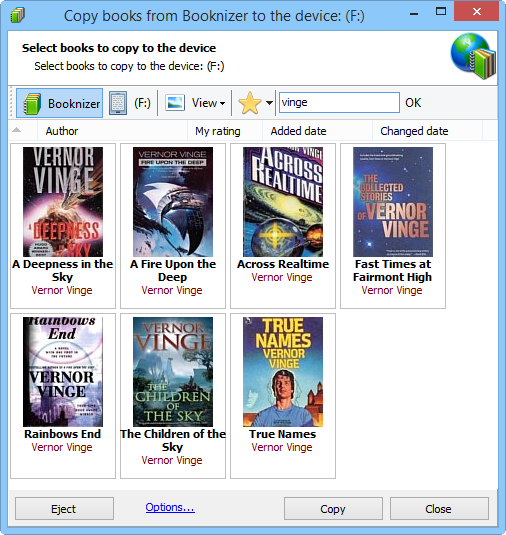506x535 pixels.
Task: Open the View dropdown menu
Action: (x=208, y=103)
